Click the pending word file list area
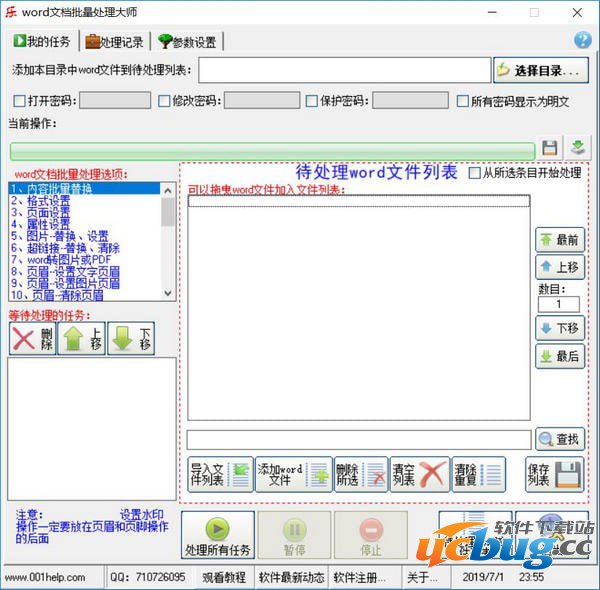Viewport: 600px width, 590px height. 359,308
